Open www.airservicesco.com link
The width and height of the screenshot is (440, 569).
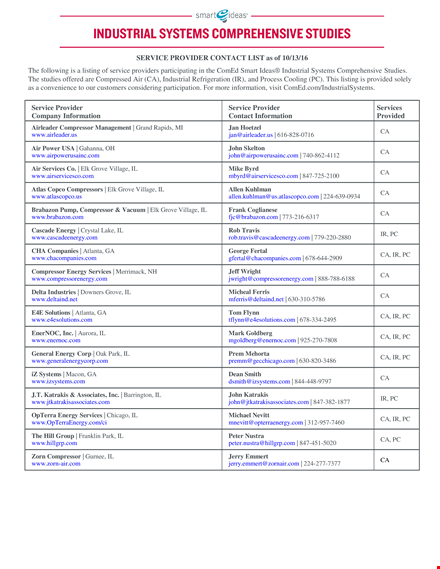62,176
